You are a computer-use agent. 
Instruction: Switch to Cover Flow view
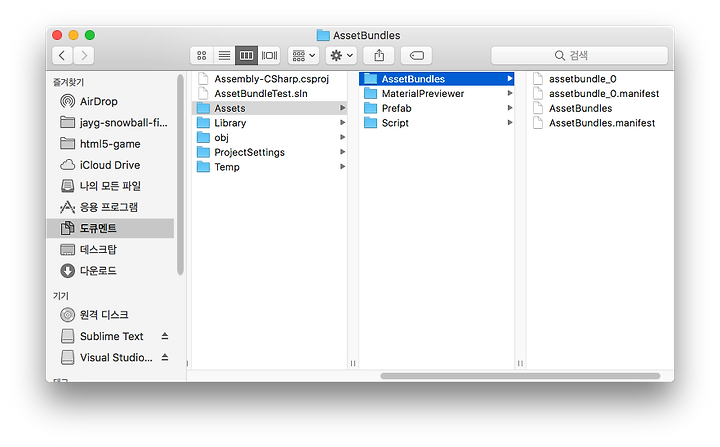pyautogui.click(x=269, y=56)
